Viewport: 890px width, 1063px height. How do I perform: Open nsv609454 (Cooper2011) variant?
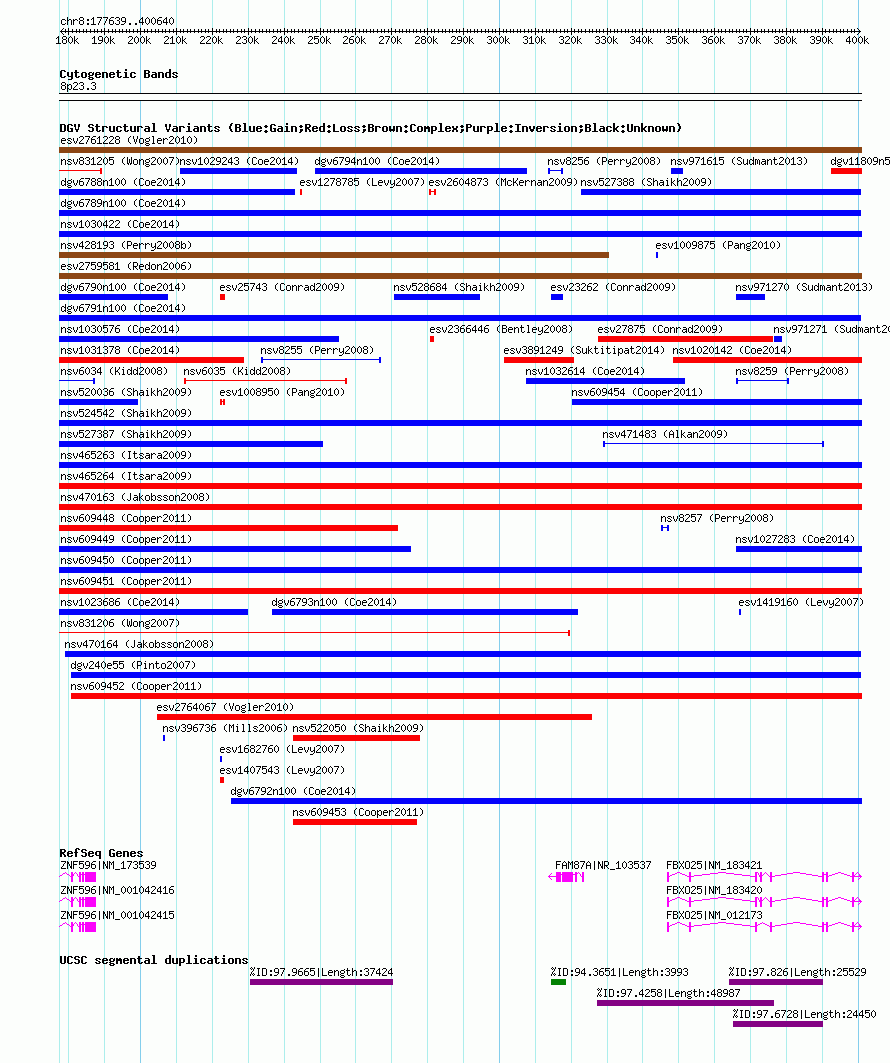[x=716, y=402]
